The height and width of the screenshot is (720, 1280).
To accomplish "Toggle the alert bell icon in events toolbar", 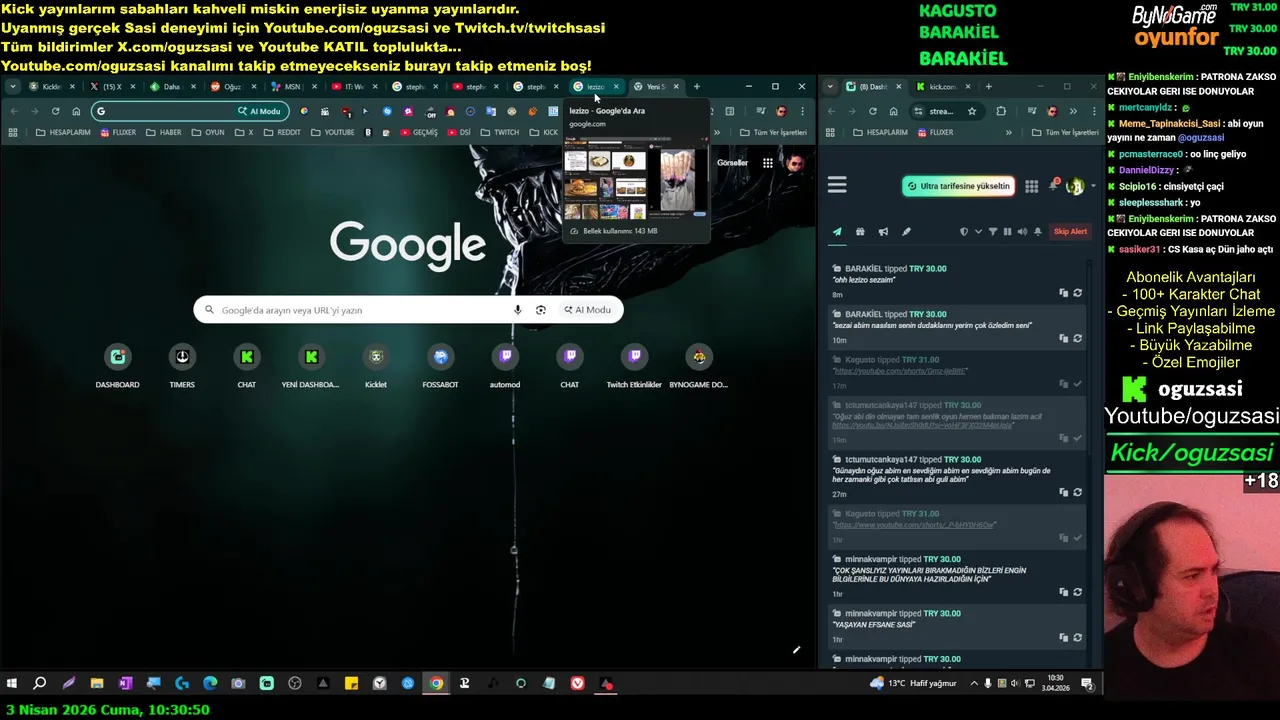I will (x=1038, y=232).
